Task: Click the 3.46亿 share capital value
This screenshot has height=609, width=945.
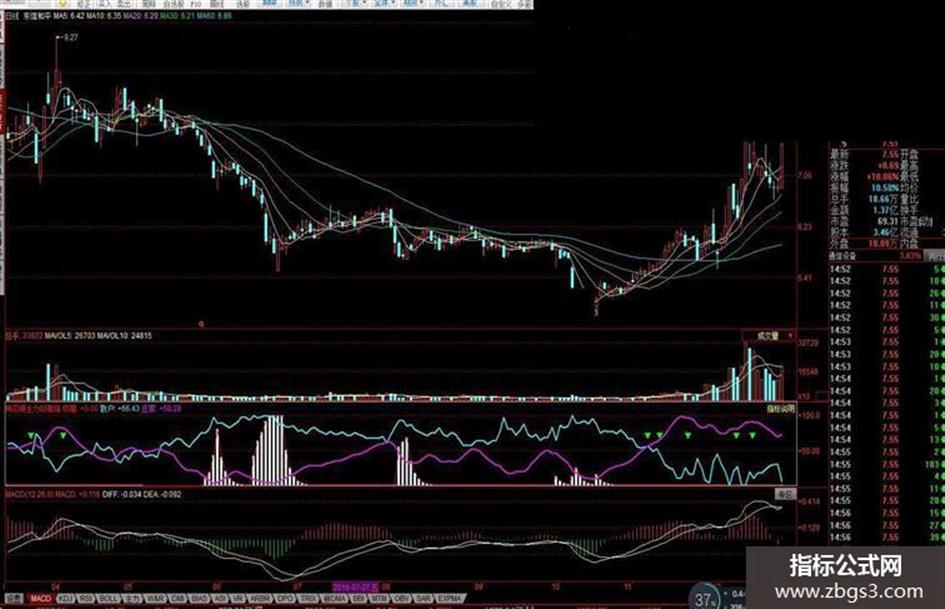Action: tap(885, 233)
